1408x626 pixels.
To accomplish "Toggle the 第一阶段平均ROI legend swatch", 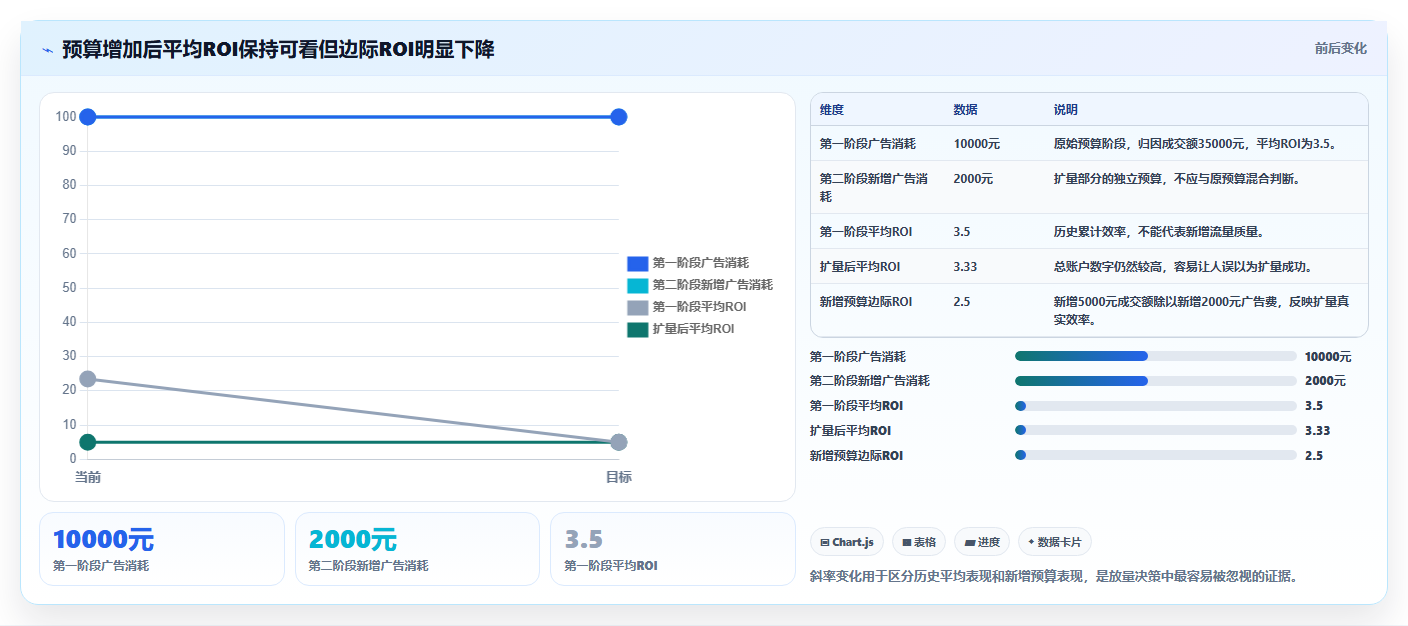I will click(638, 308).
